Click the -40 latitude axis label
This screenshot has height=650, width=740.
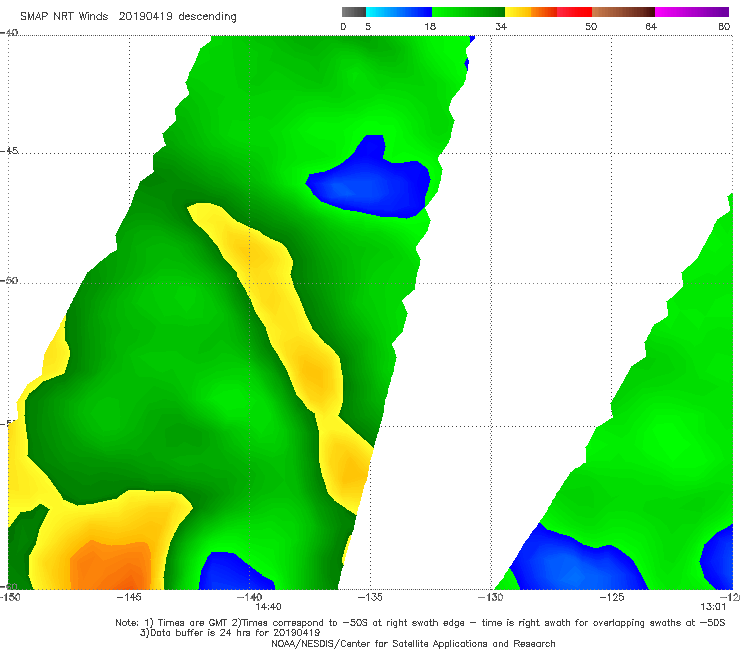[9, 33]
